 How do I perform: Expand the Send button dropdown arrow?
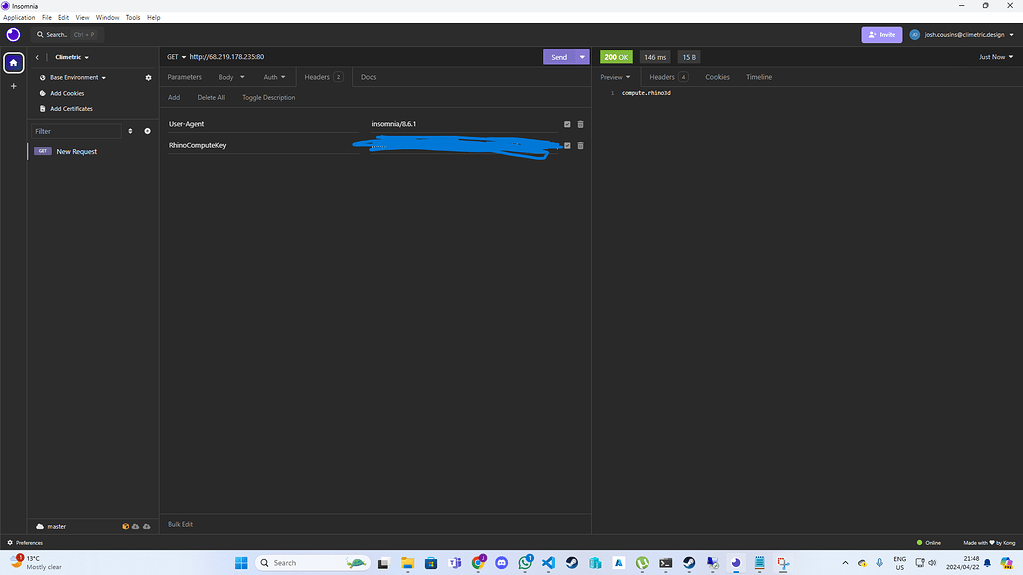point(582,57)
